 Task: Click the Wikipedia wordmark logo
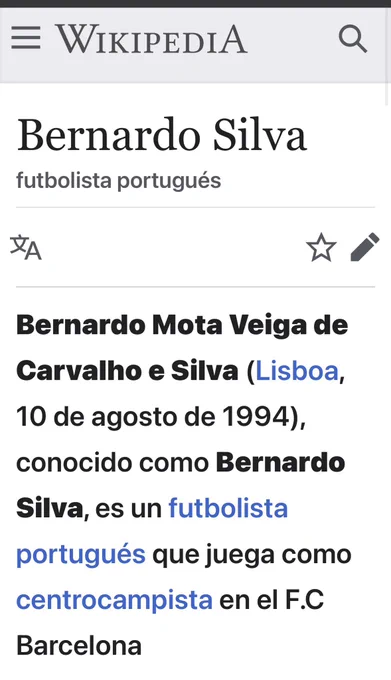[151, 39]
